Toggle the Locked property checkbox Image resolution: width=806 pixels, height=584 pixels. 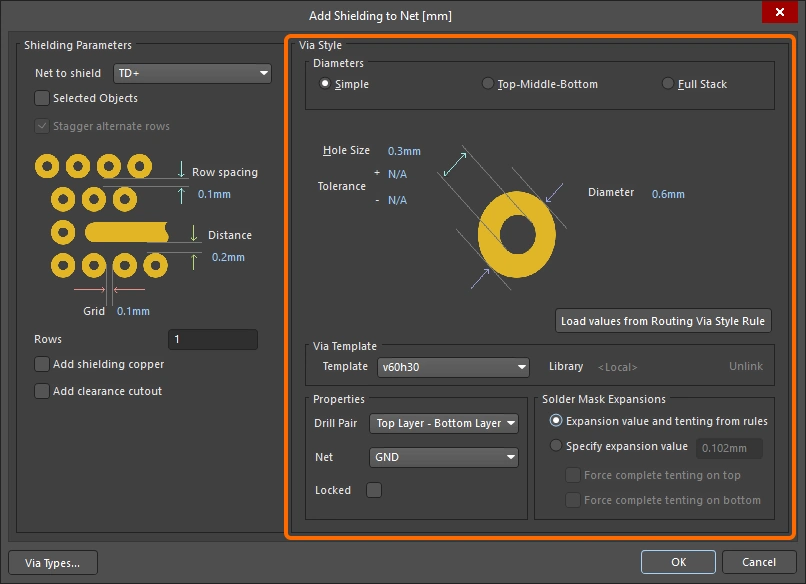[374, 490]
